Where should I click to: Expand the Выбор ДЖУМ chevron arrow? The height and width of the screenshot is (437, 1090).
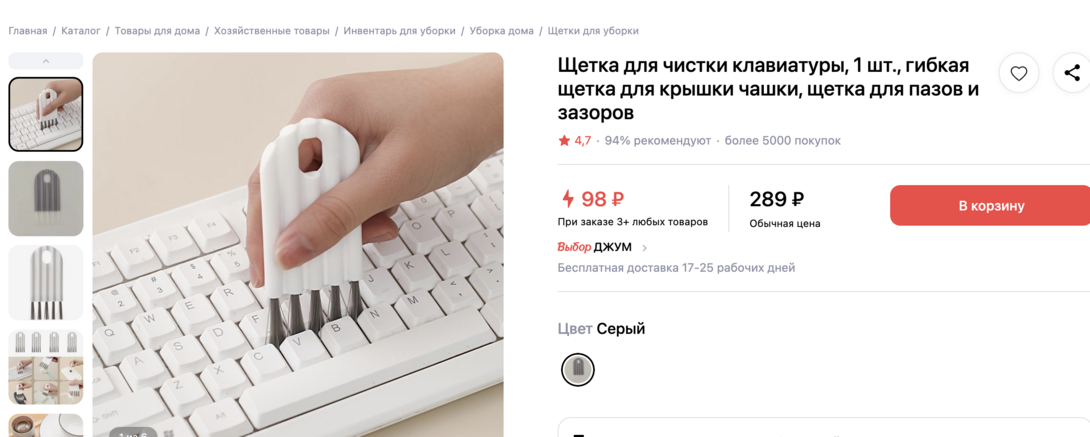pos(644,247)
